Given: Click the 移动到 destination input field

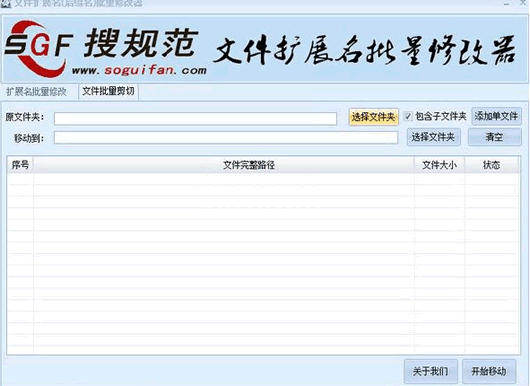Looking at the screenshot, I should (226, 138).
